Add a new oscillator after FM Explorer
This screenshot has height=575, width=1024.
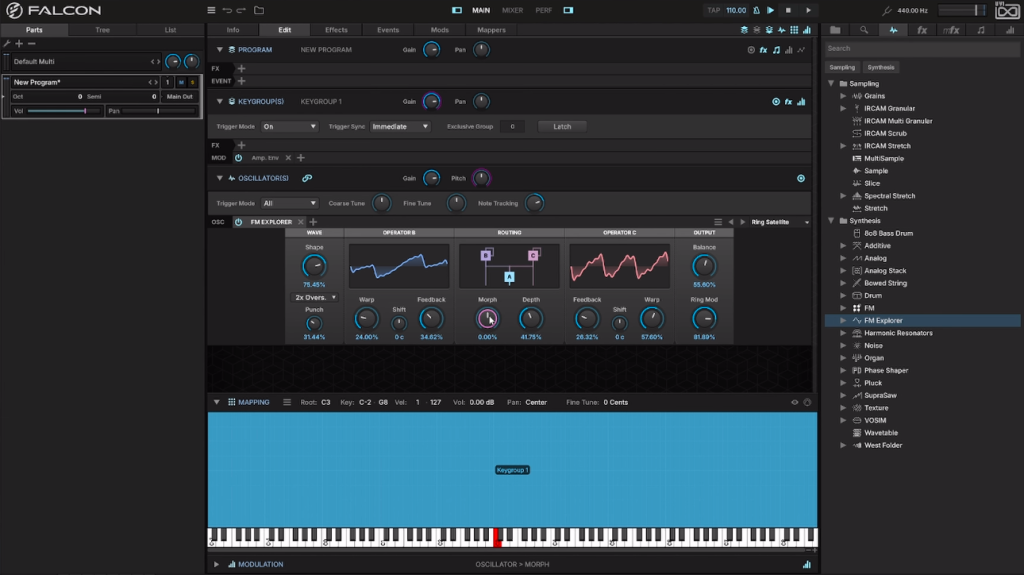(x=313, y=222)
